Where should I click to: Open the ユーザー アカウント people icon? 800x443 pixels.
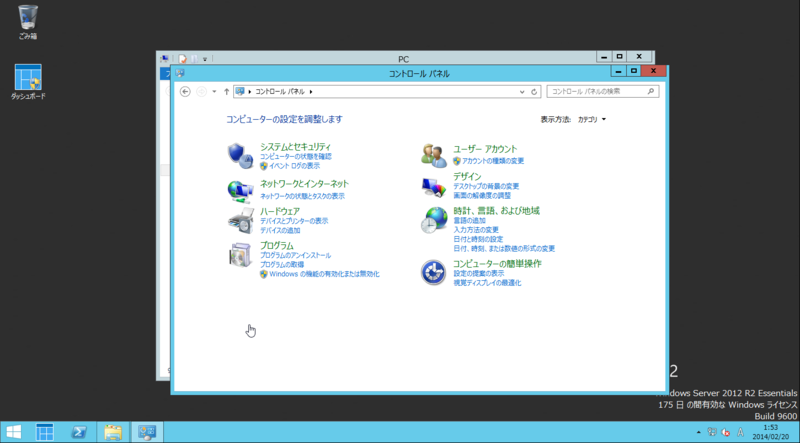point(434,156)
